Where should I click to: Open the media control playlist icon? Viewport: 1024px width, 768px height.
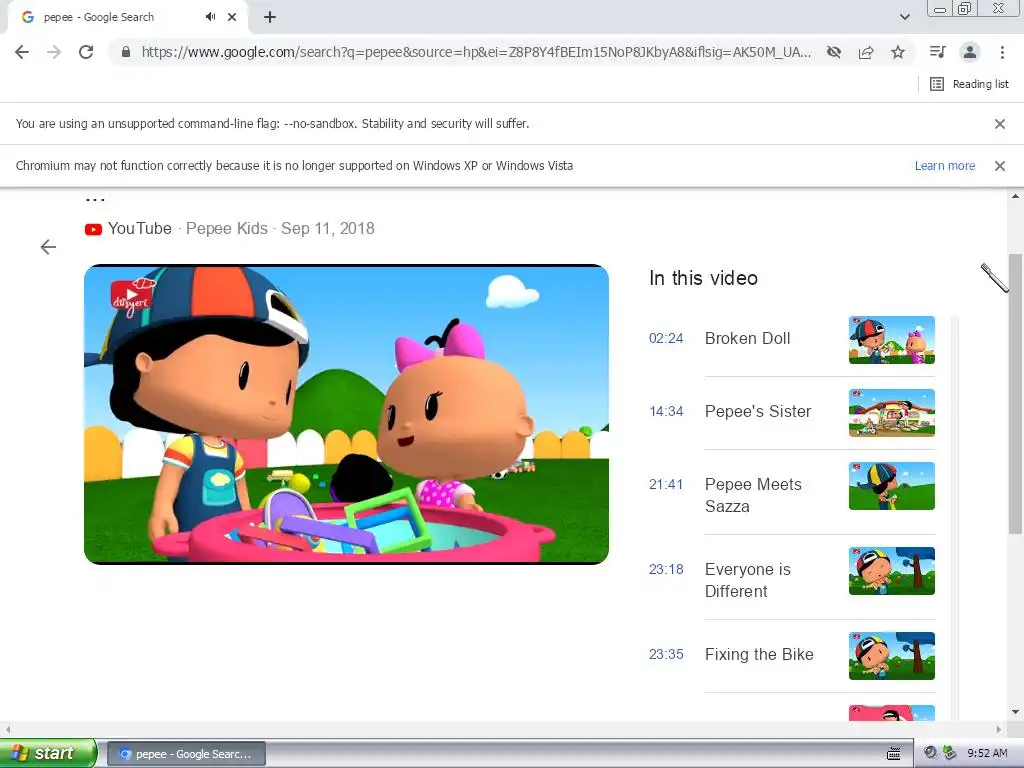click(x=938, y=52)
